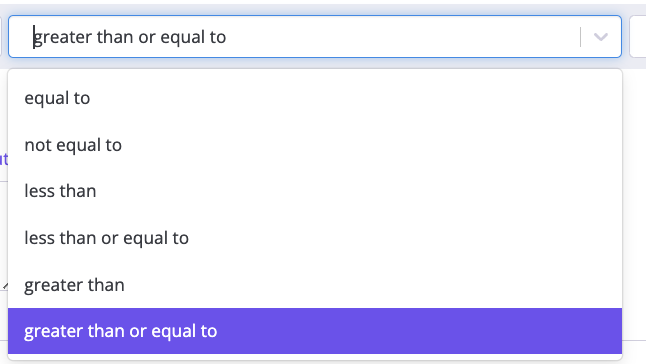This screenshot has width=646, height=364.
Task: Click 'greater than or equal to' text in combo box
Action: point(129,37)
